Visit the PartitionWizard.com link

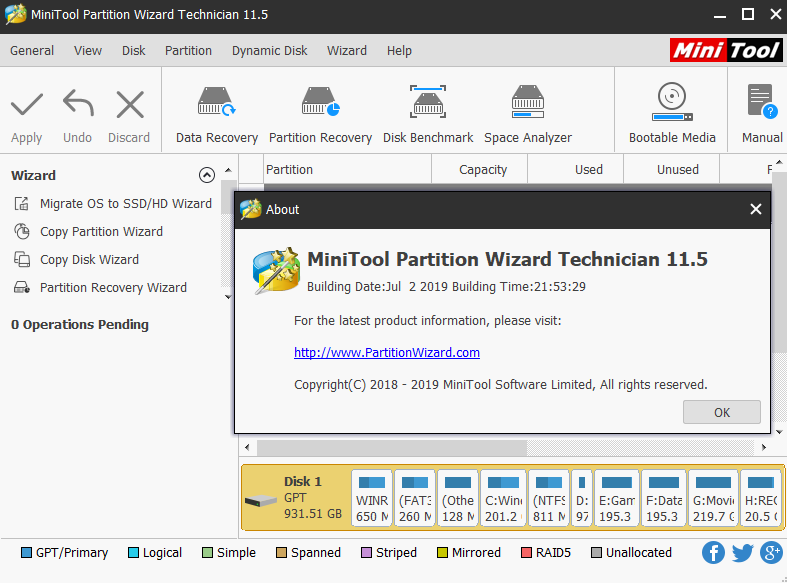(386, 353)
